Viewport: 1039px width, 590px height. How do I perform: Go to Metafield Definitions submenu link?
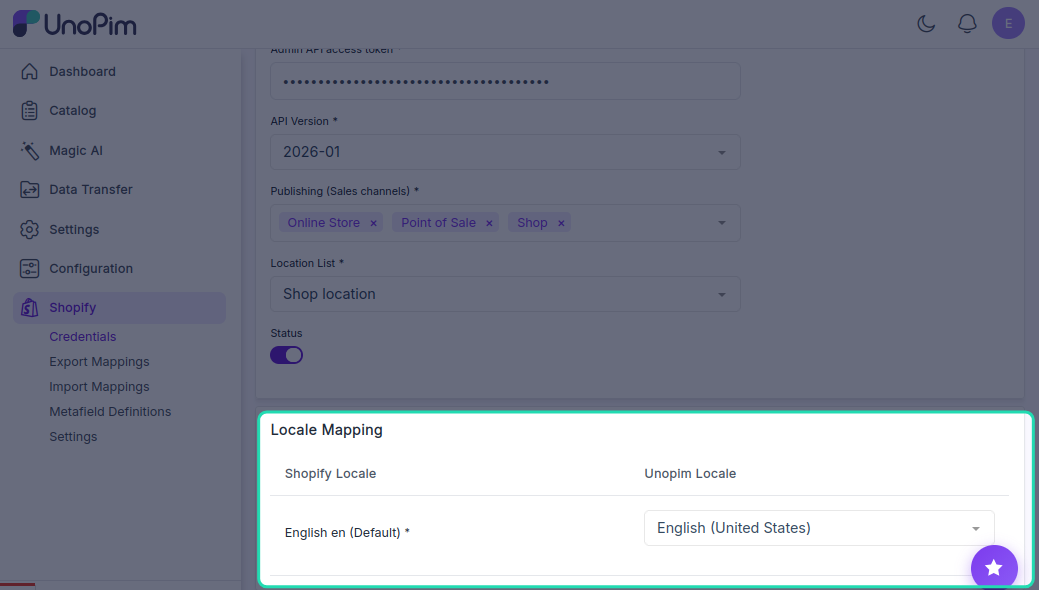[110, 412]
